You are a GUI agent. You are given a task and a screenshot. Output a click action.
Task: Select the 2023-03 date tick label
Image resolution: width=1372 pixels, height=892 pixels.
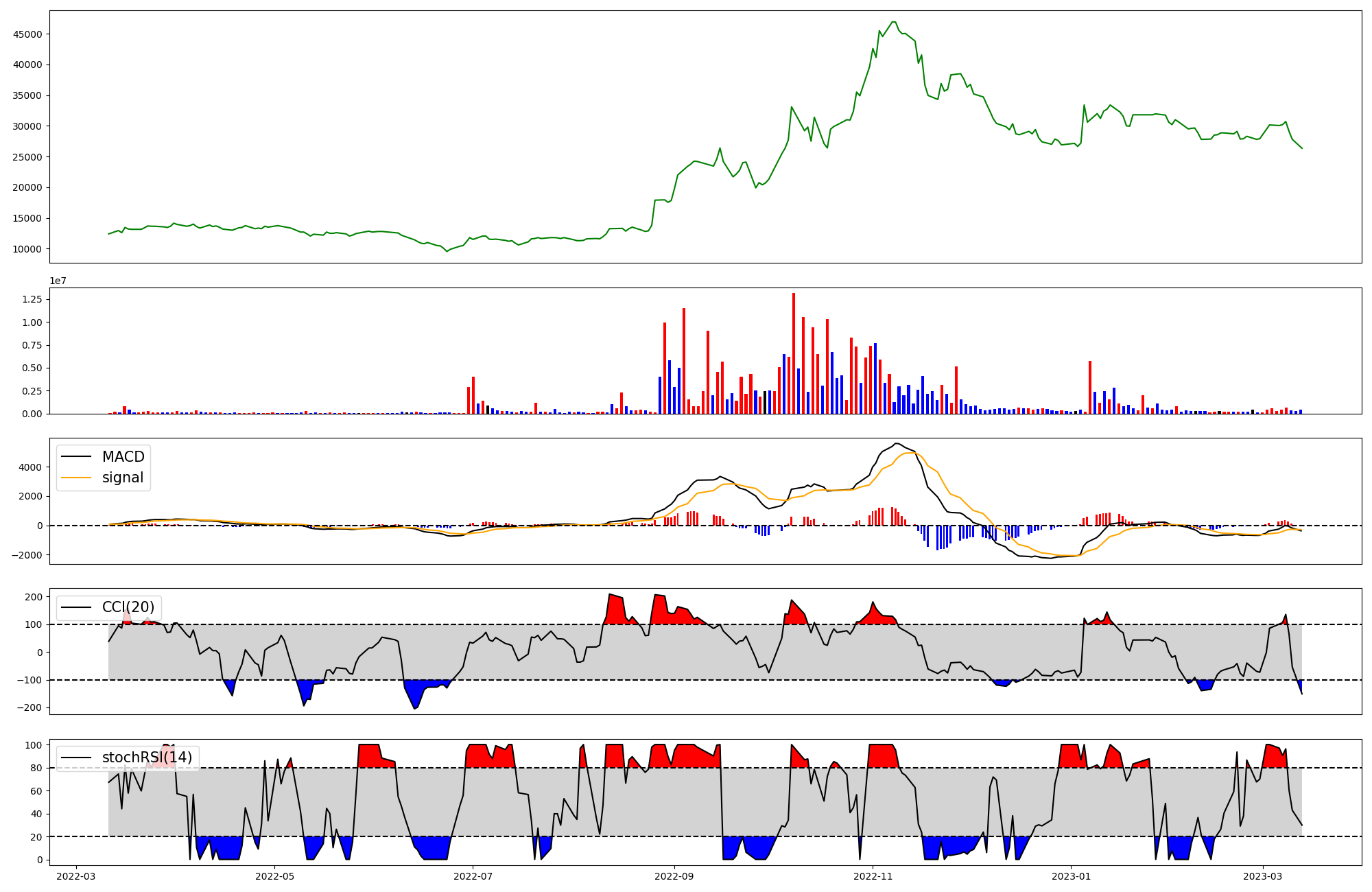tap(1263, 876)
